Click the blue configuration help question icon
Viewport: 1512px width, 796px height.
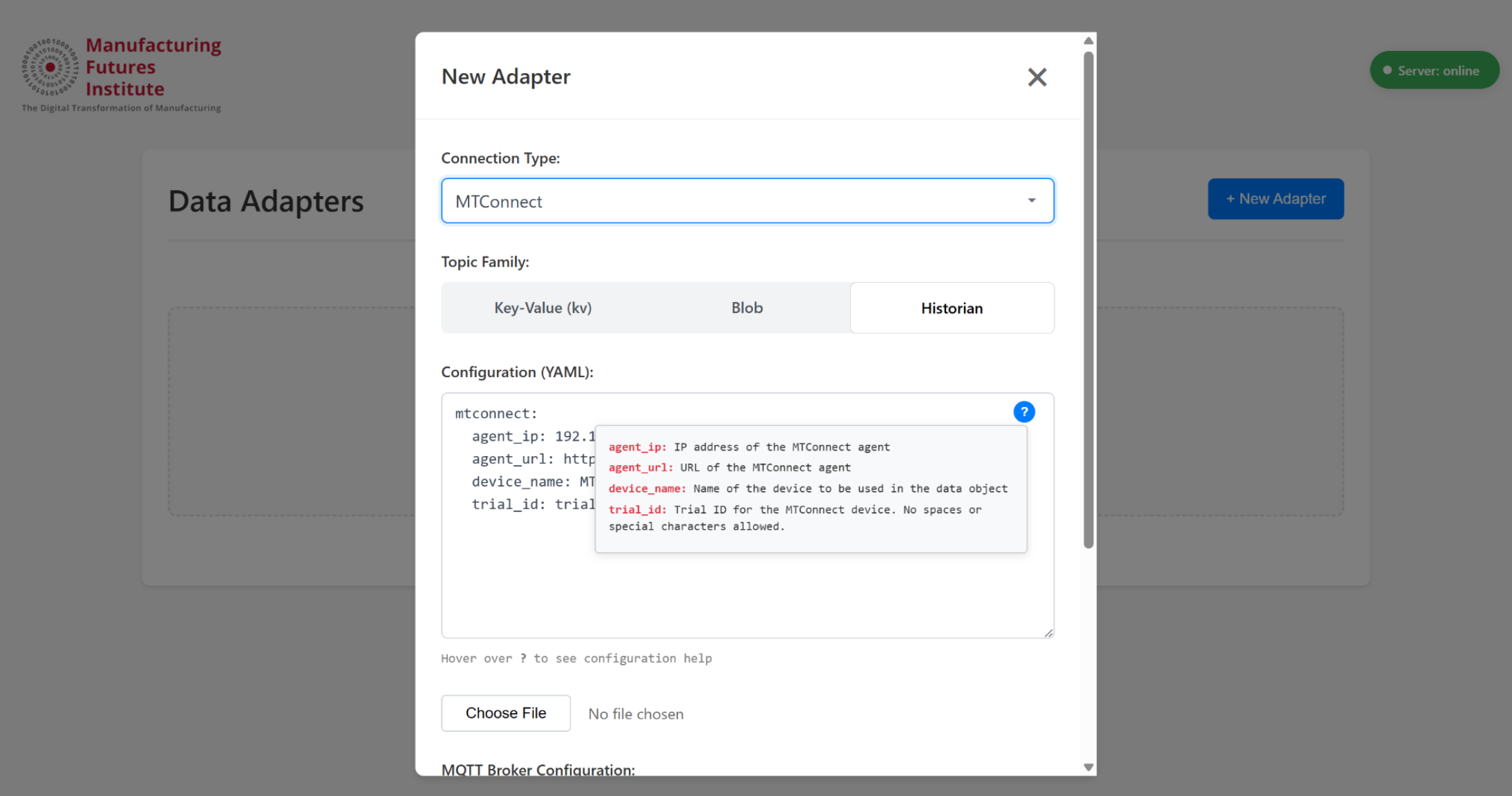point(1023,412)
